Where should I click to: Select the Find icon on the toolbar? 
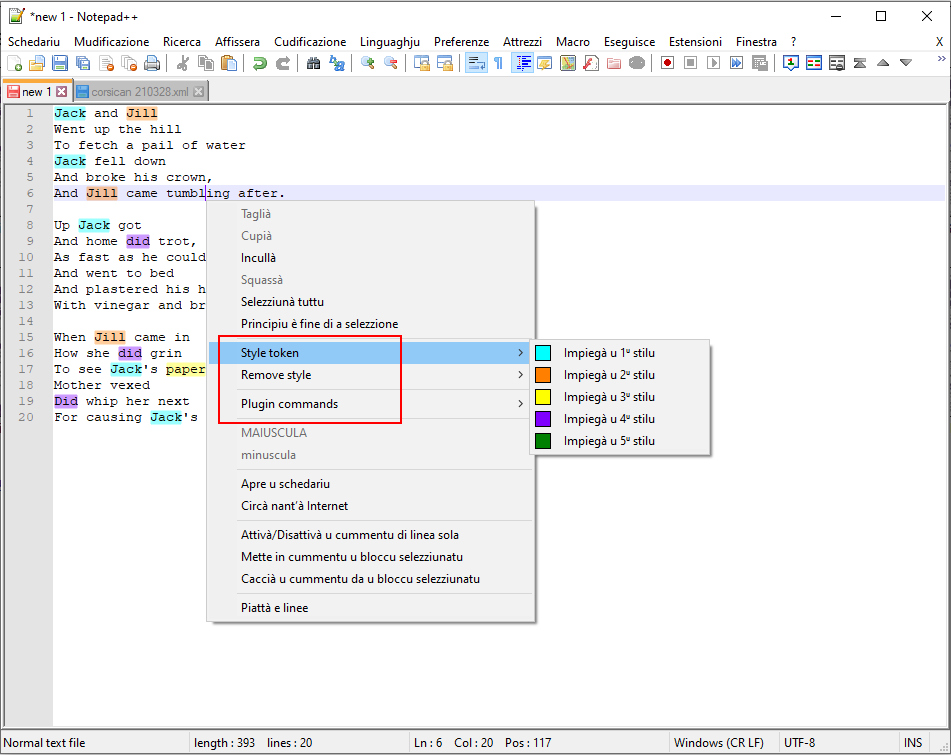(x=313, y=62)
